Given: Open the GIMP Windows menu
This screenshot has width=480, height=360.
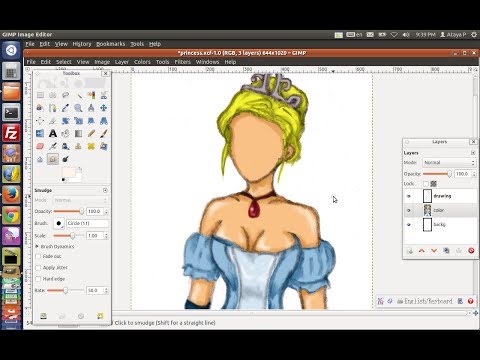Looking at the screenshot, I should 207,62.
